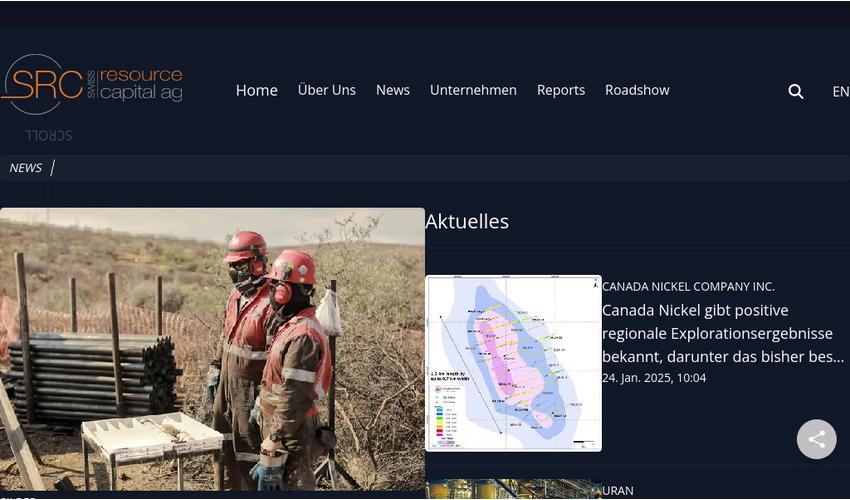The width and height of the screenshot is (850, 500).
Task: Open the News menu item
Action: [393, 90]
